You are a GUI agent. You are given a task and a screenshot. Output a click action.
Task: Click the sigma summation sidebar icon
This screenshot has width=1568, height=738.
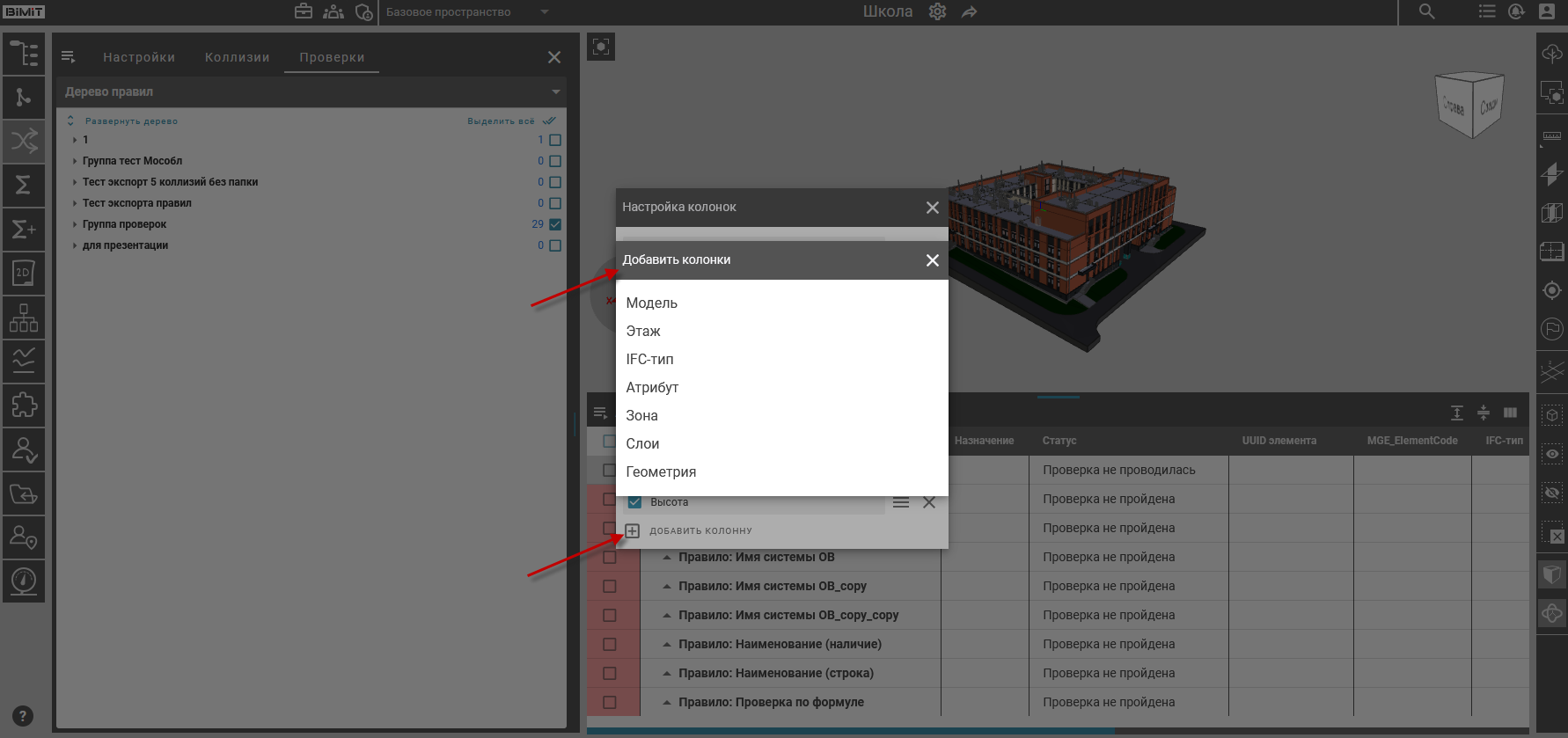click(24, 185)
